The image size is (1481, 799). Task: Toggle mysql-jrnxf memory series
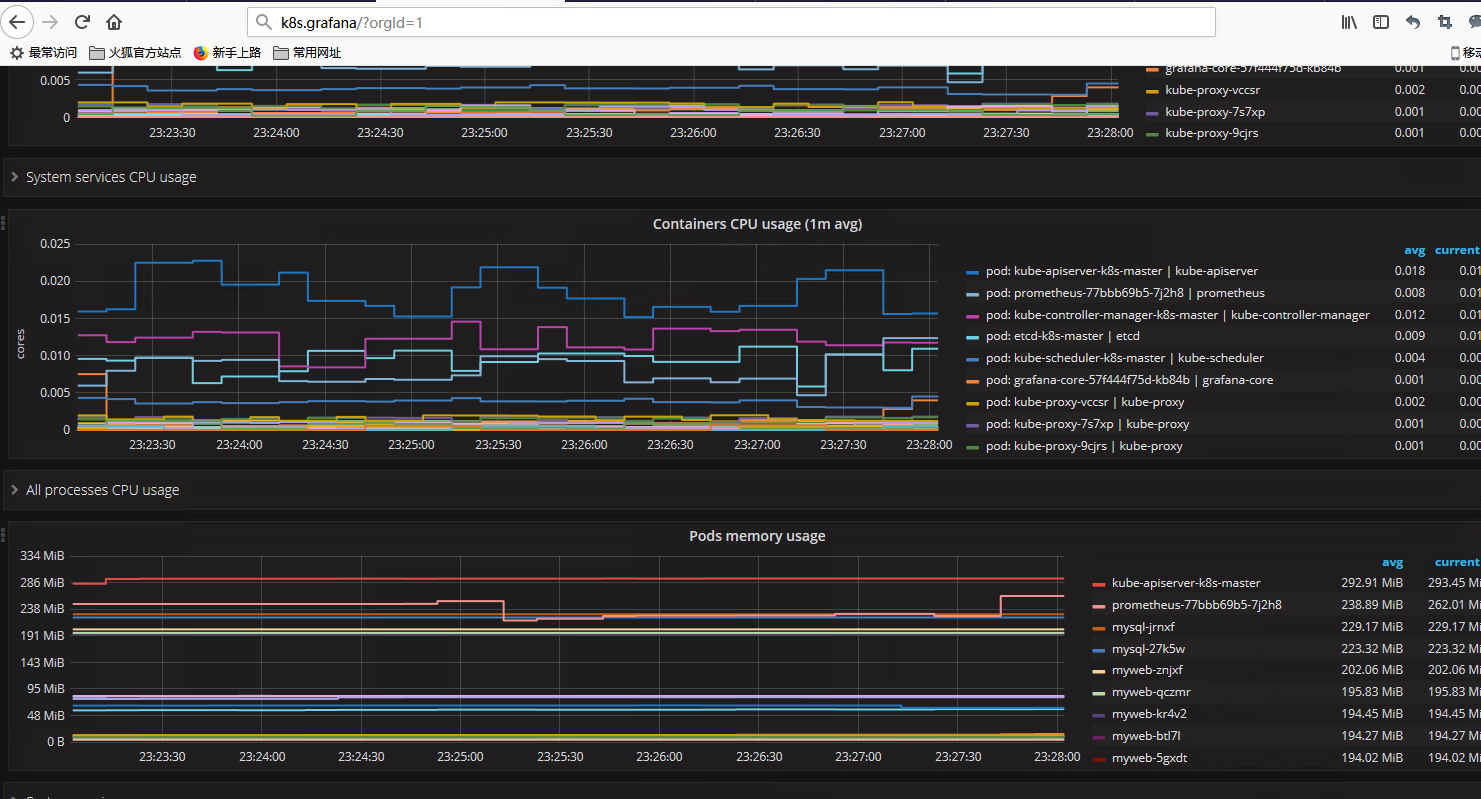tap(1143, 627)
